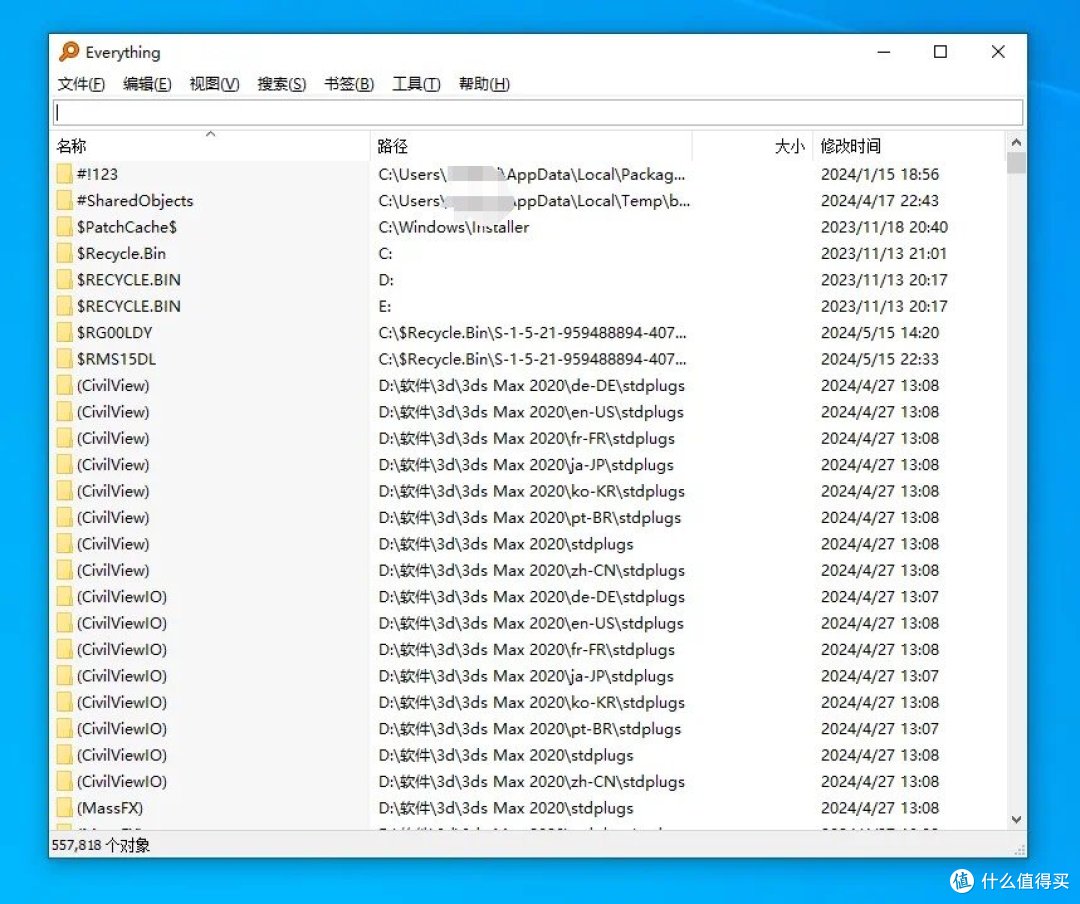This screenshot has height=904, width=1080.
Task: Sort by the 名称 column header
Action: tap(211, 146)
